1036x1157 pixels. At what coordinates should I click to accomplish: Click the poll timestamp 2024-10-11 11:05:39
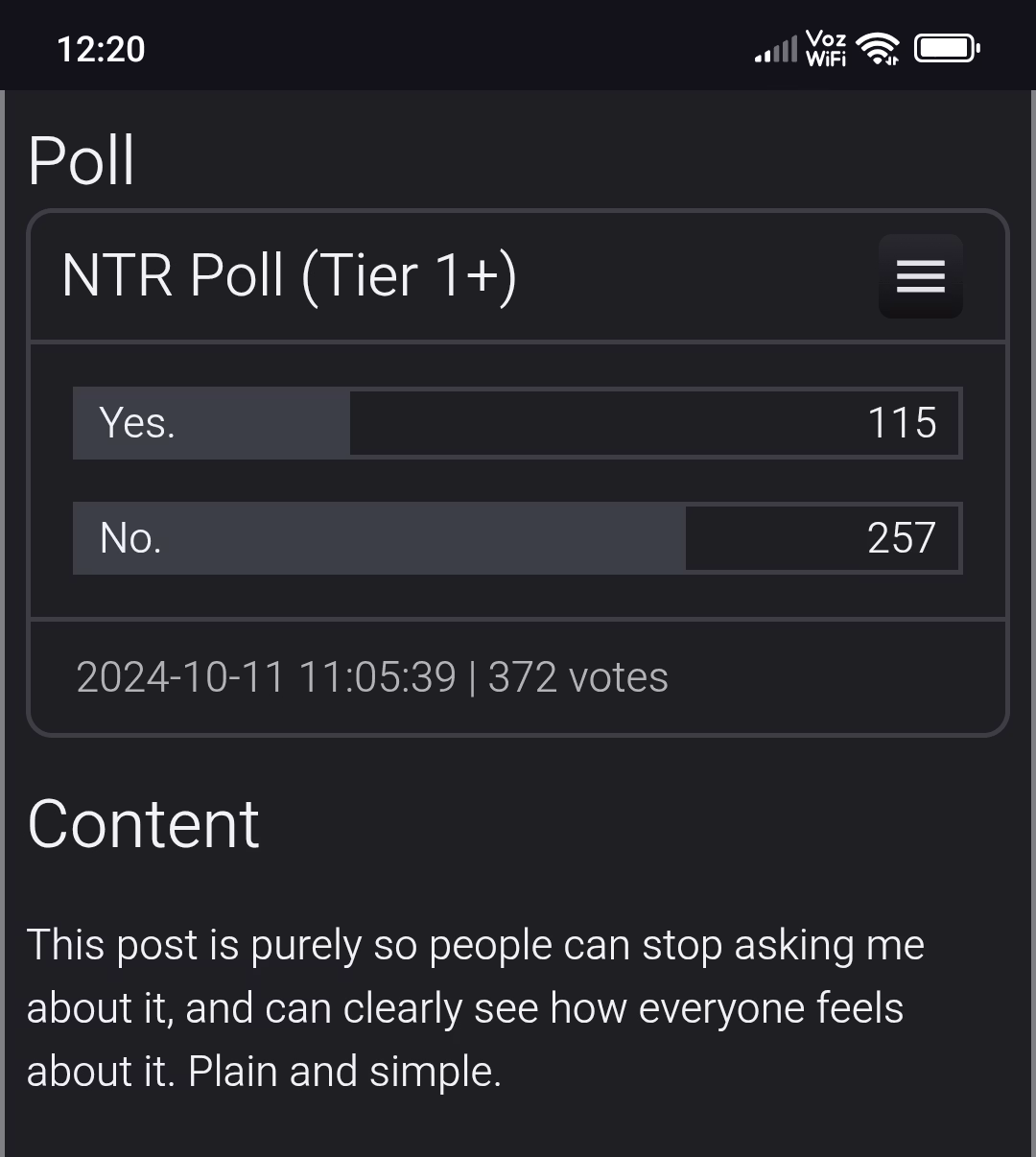(x=266, y=677)
